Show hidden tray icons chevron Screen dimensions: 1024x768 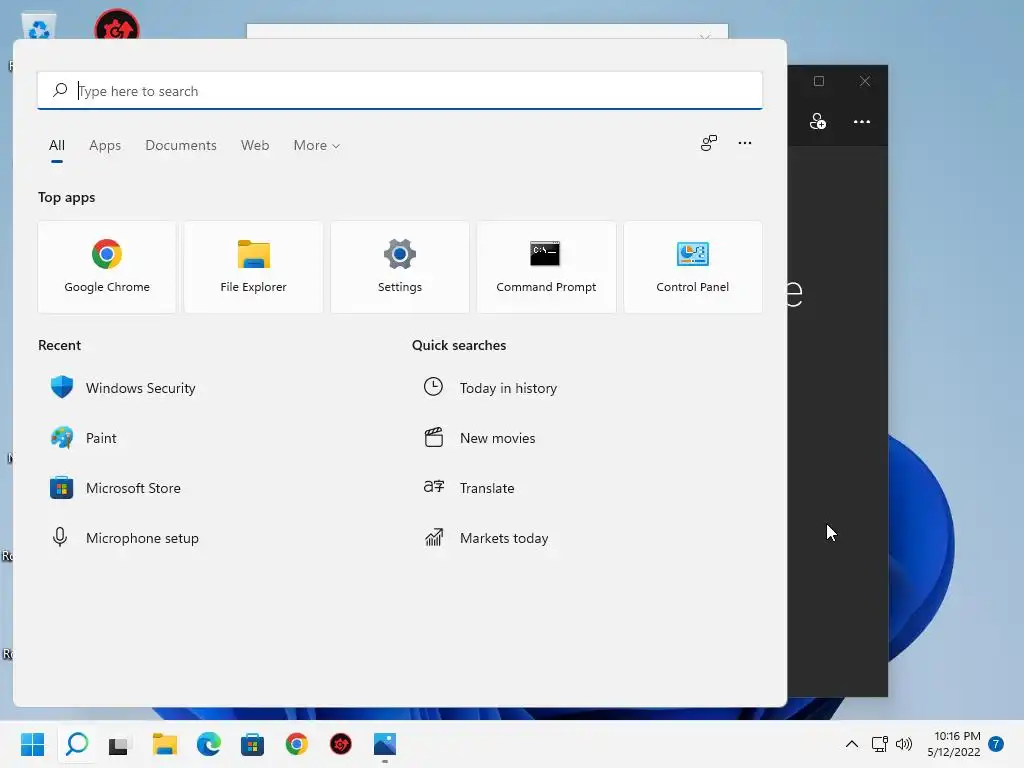pyautogui.click(x=852, y=744)
